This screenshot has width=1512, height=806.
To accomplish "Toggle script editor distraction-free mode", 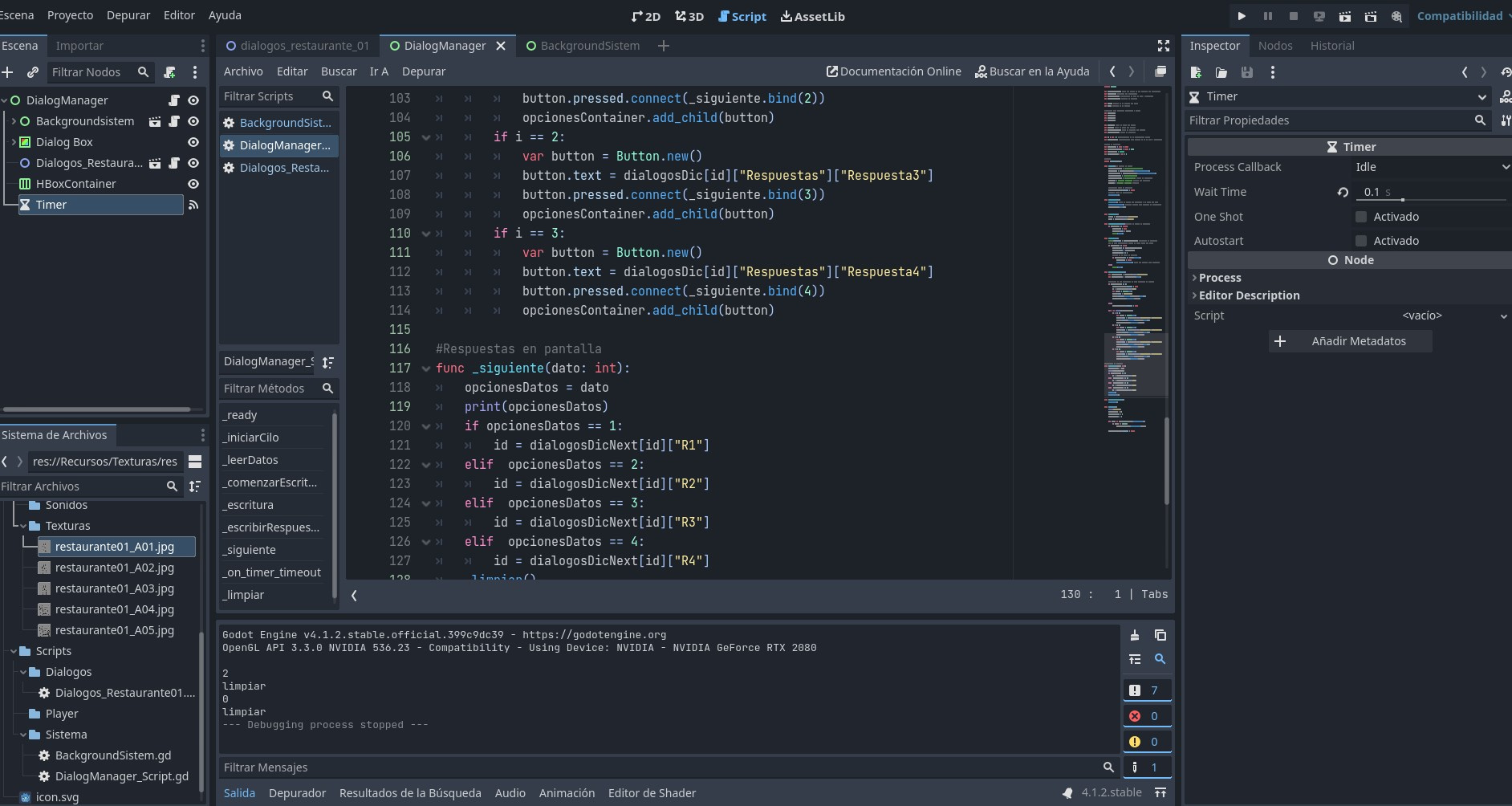I will click(1163, 46).
